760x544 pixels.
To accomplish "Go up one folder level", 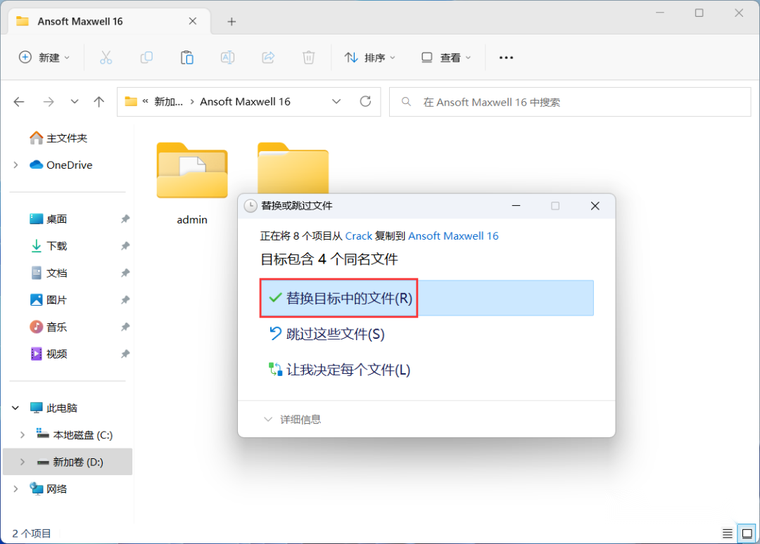I will click(x=99, y=102).
